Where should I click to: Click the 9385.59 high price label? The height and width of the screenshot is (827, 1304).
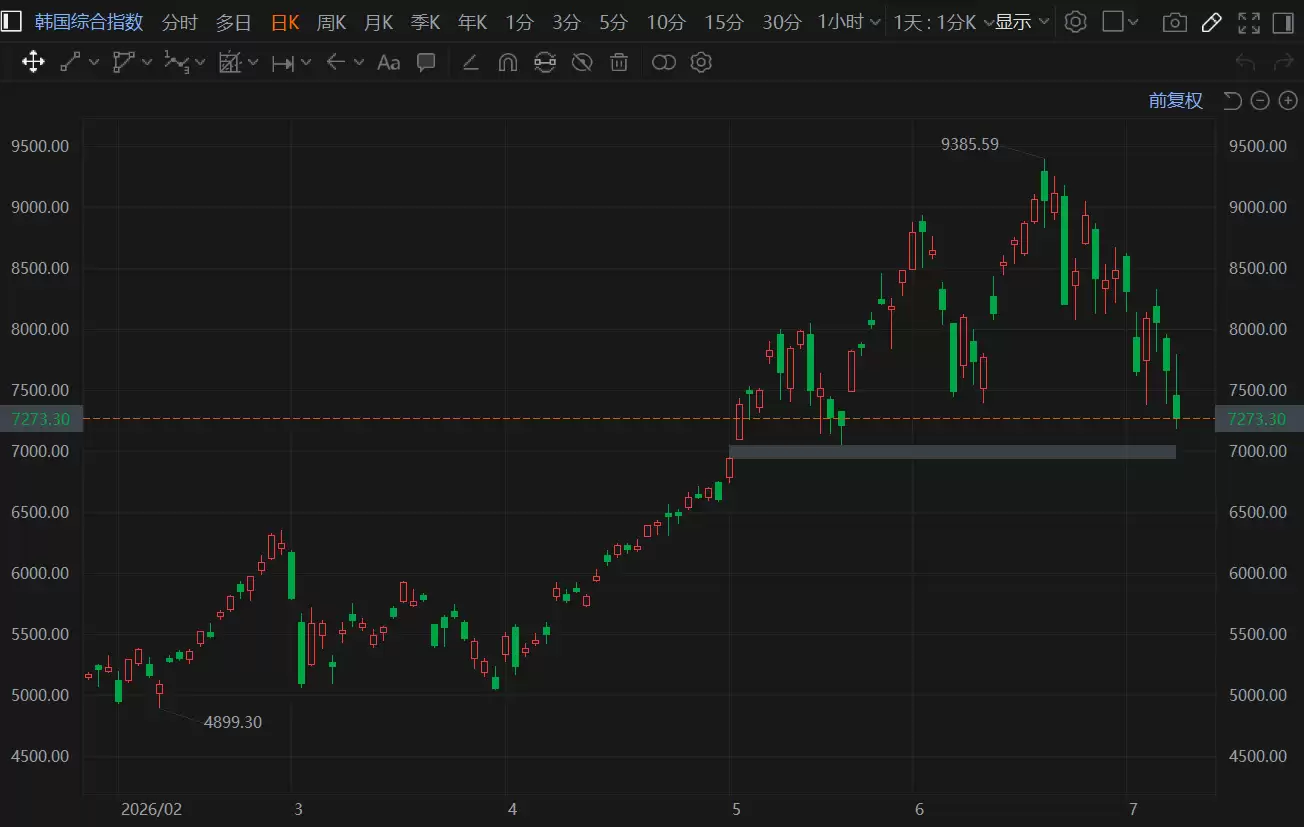(x=970, y=144)
